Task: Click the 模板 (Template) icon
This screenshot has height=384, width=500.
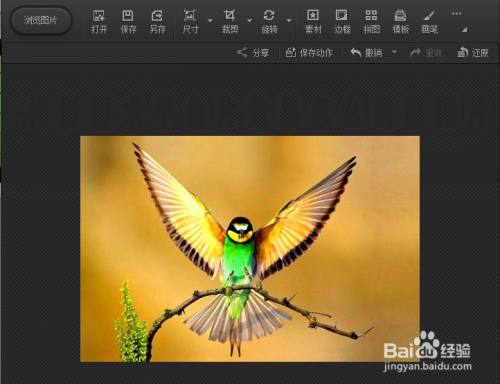Action: (x=400, y=21)
